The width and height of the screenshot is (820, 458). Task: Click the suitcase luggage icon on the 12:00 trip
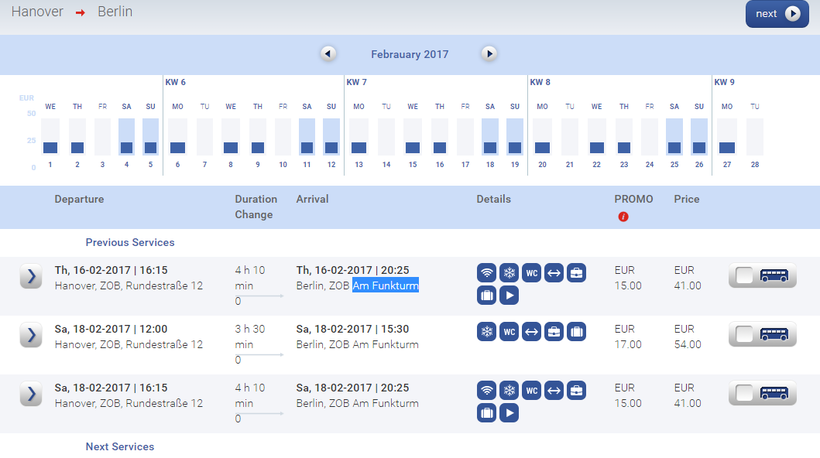[577, 331]
